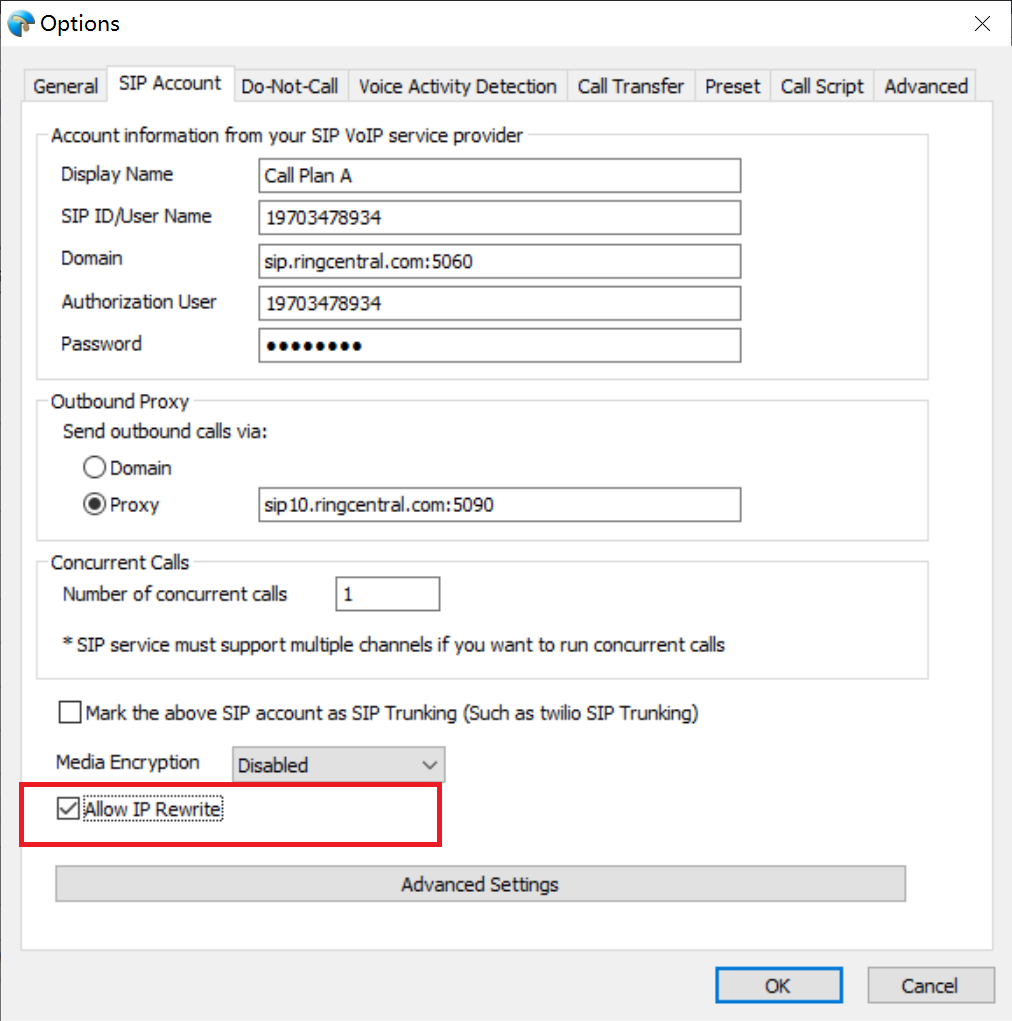This screenshot has width=1012, height=1021.
Task: Open the Do-Not-Call tab
Action: pos(289,86)
